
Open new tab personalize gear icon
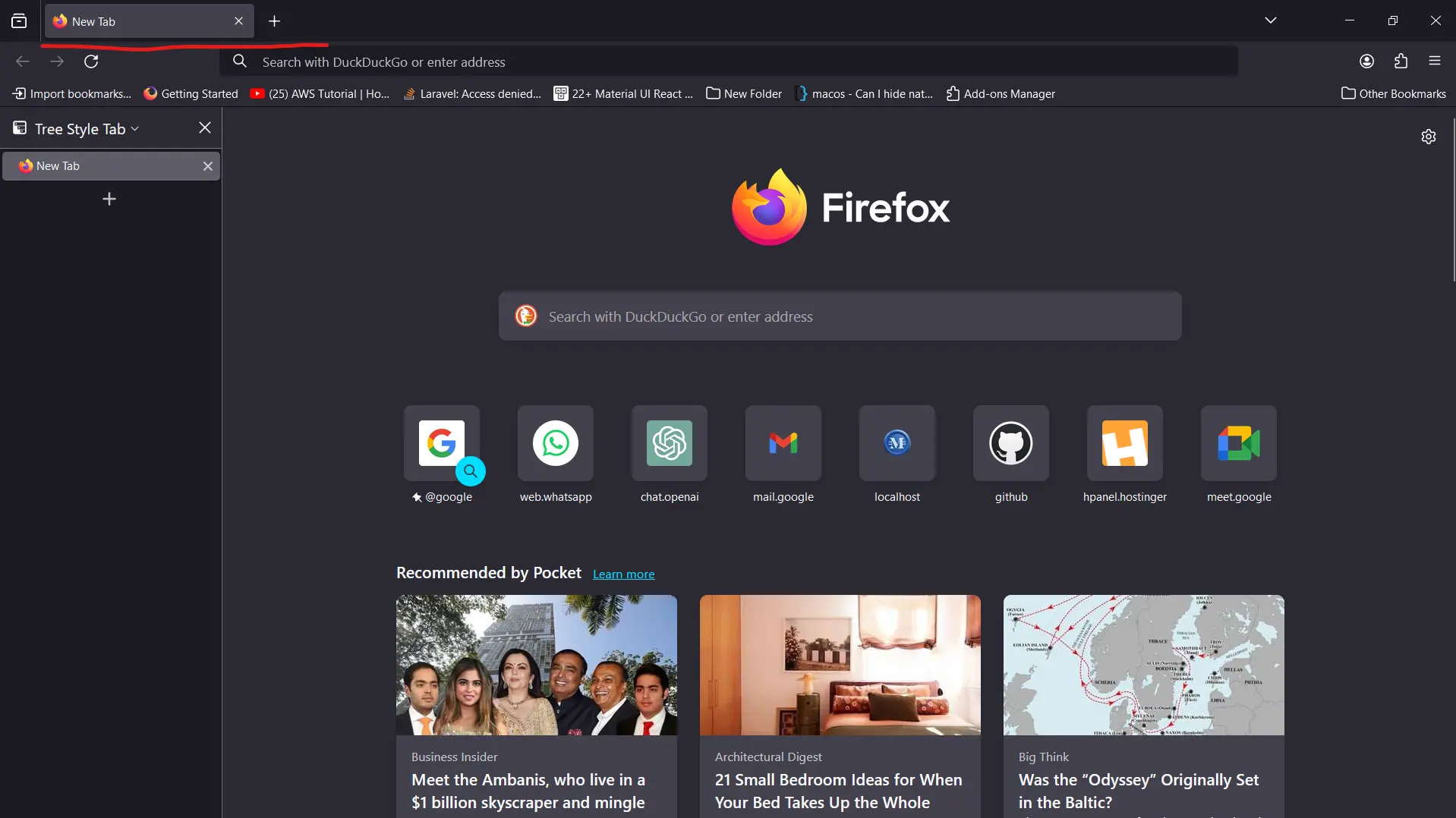tap(1428, 137)
